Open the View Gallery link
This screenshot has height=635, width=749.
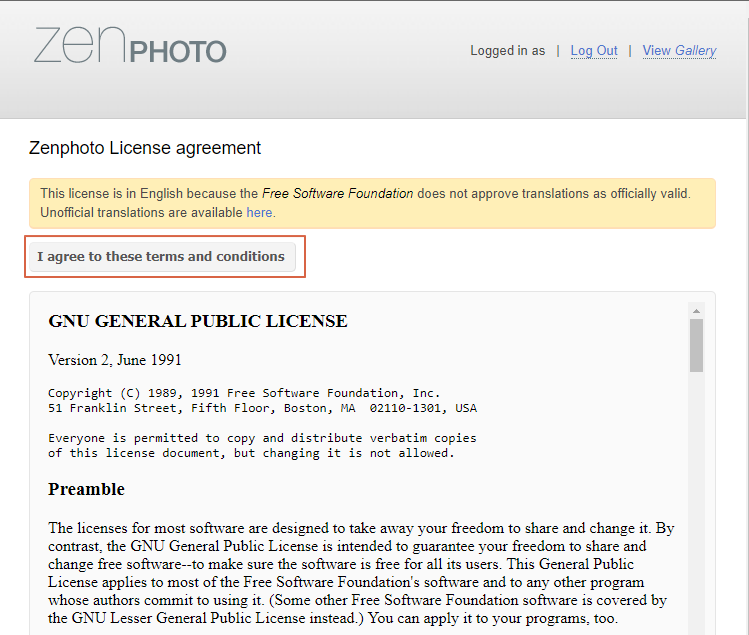coord(679,51)
